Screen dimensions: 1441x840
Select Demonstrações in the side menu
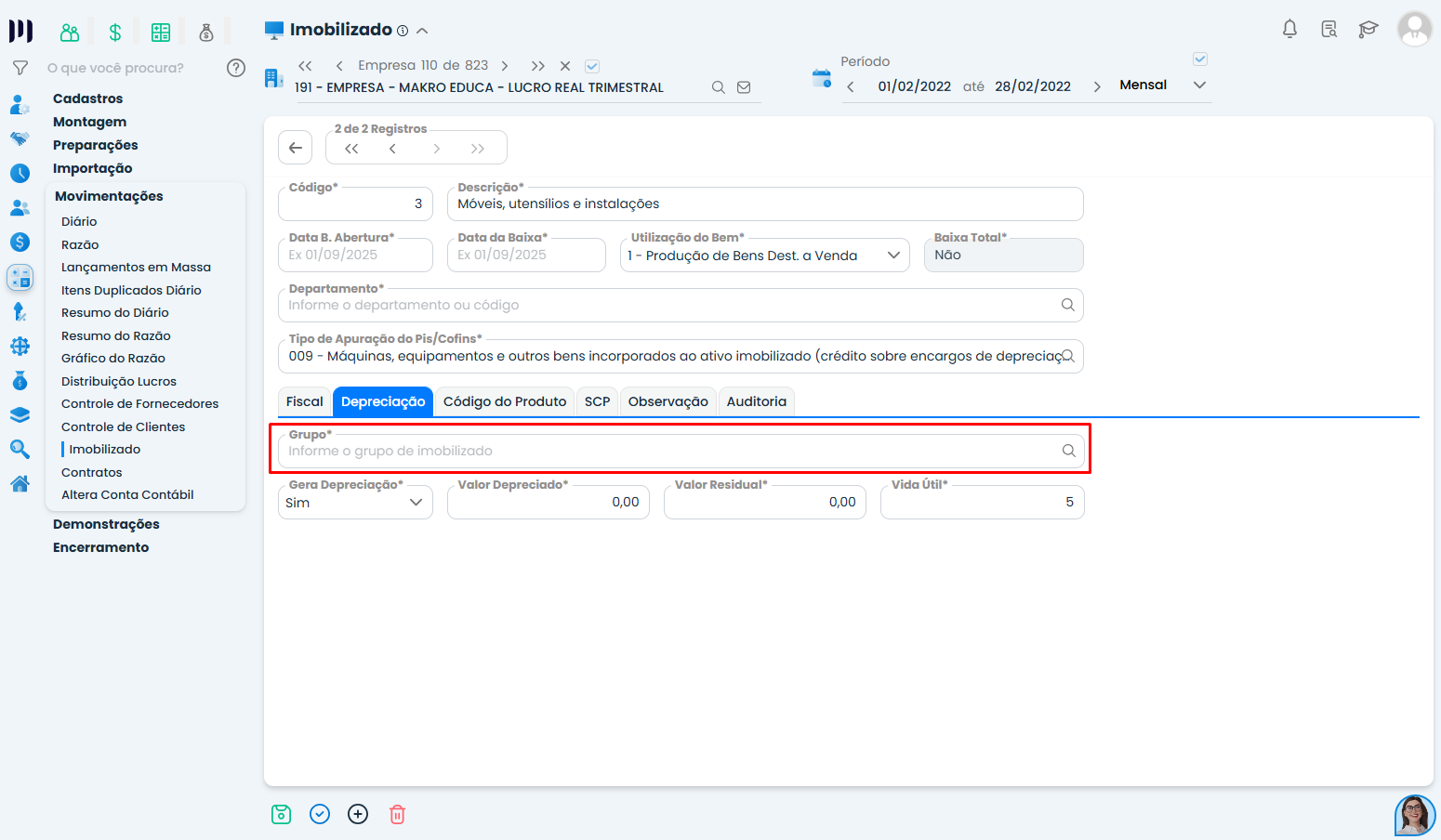pos(106,524)
